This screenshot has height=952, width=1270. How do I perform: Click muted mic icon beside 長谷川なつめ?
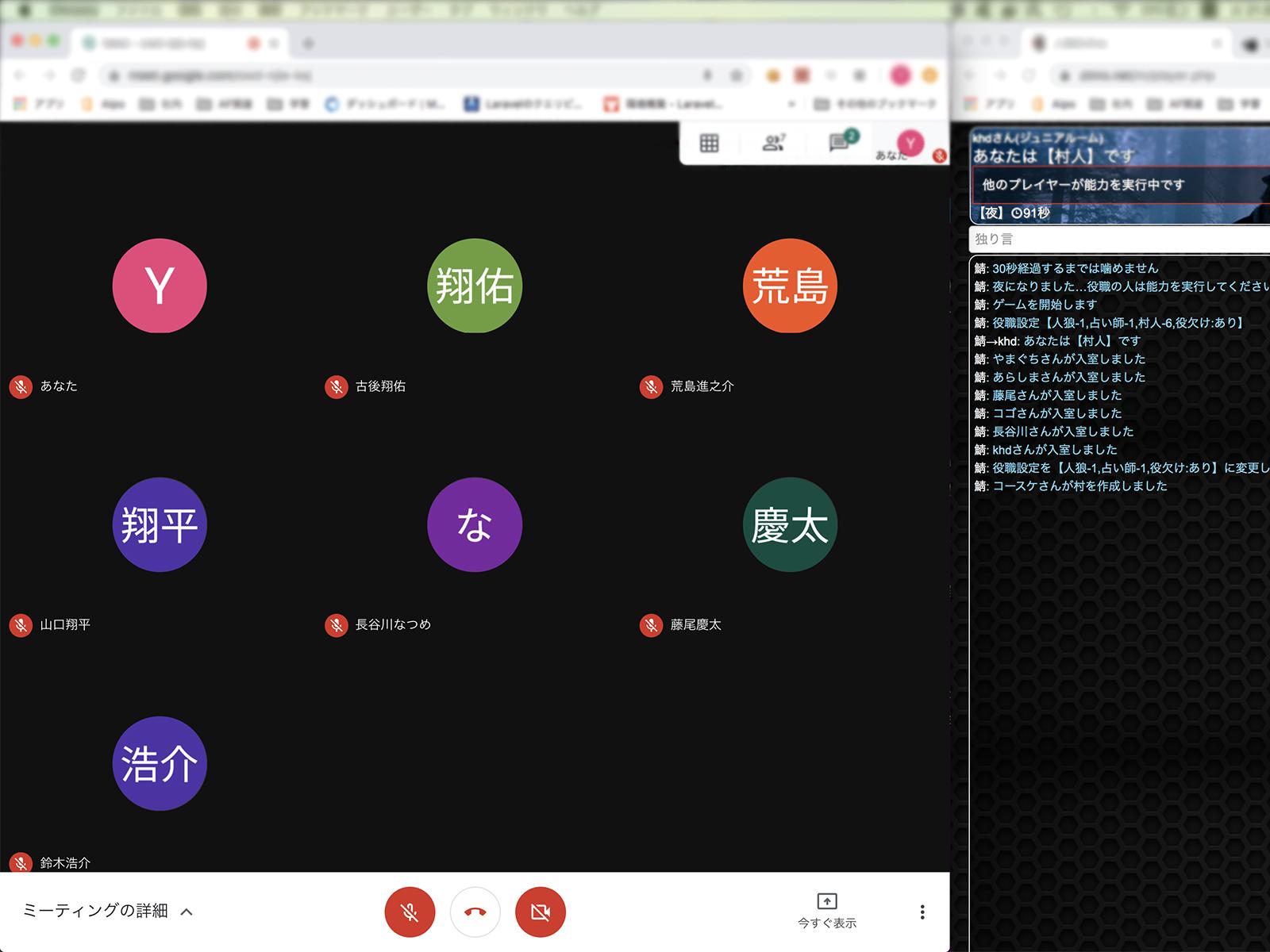click(337, 625)
